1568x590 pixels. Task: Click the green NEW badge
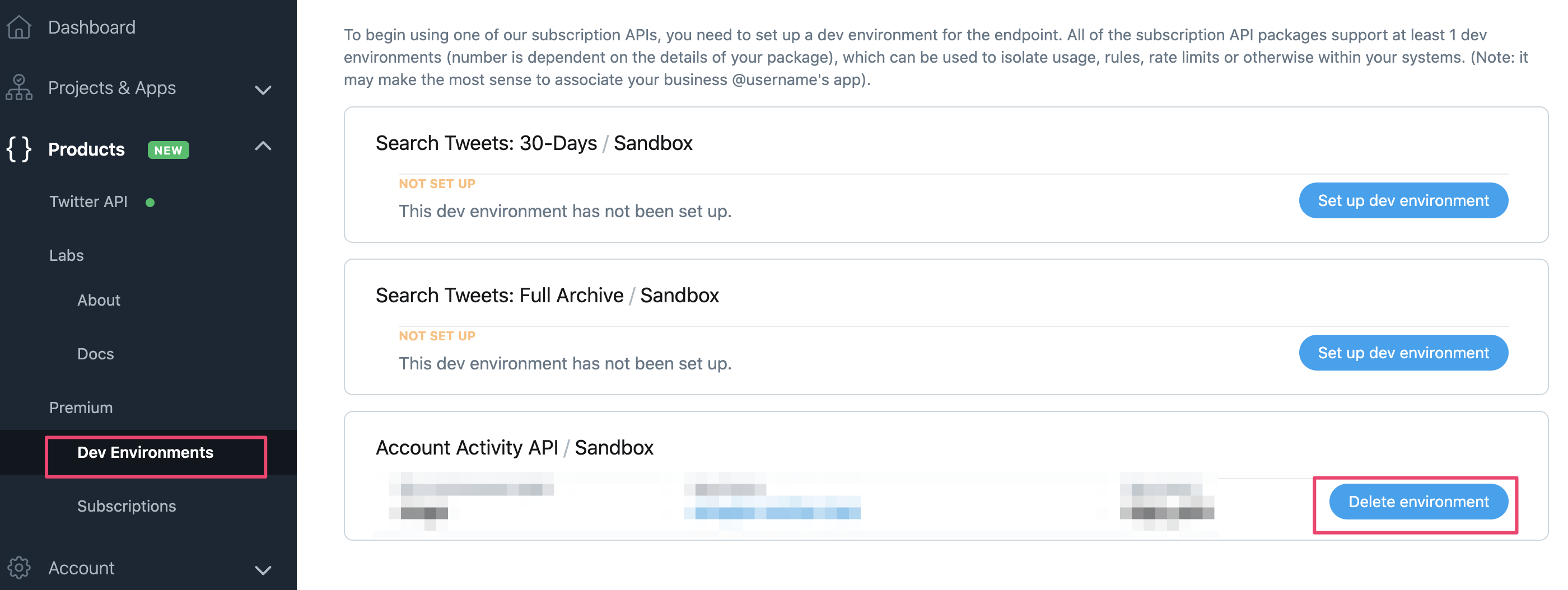168,150
